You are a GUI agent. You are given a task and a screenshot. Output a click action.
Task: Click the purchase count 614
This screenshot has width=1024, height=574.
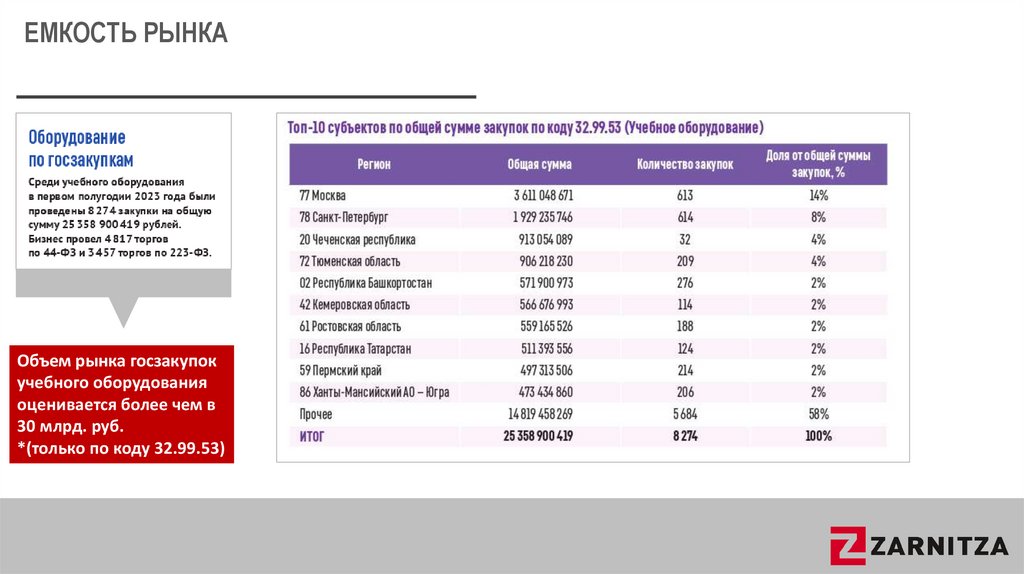(x=685, y=217)
